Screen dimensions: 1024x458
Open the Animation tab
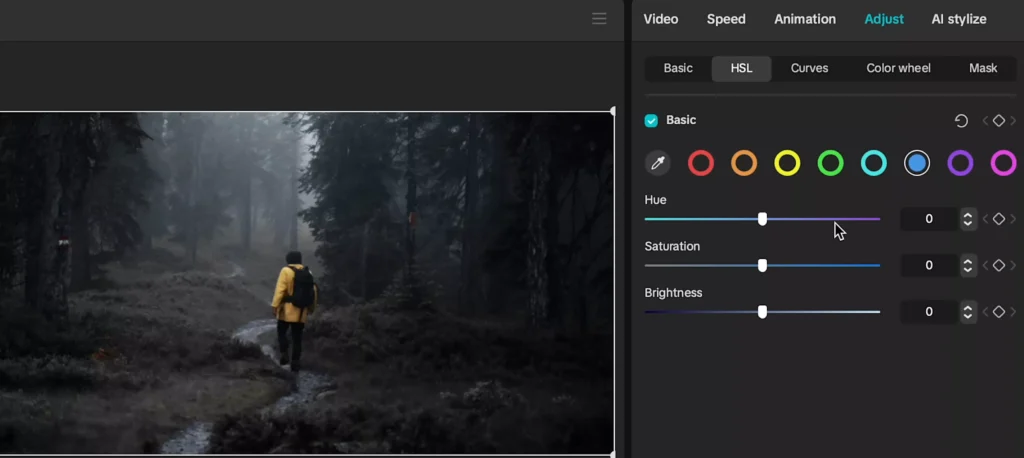click(x=804, y=19)
